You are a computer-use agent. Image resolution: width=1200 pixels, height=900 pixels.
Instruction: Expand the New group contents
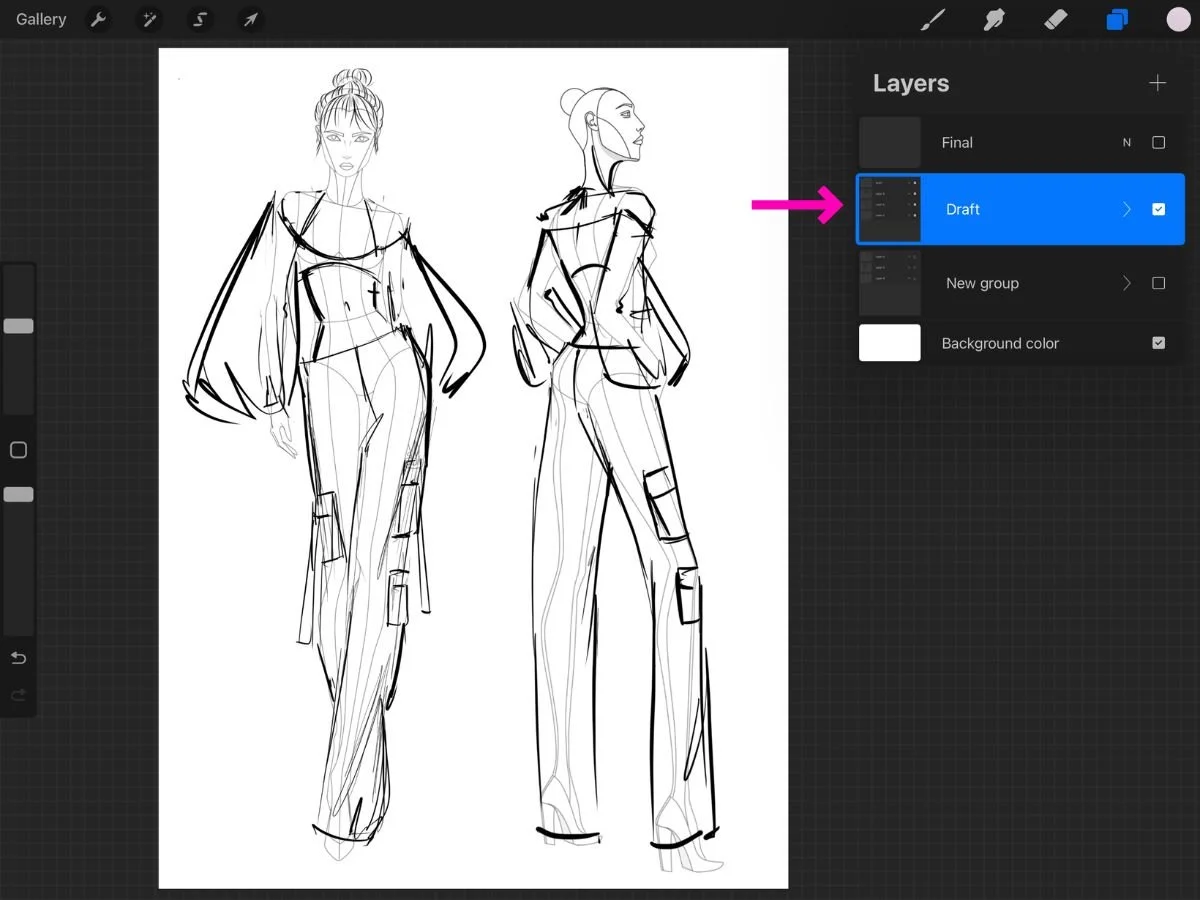1126,283
